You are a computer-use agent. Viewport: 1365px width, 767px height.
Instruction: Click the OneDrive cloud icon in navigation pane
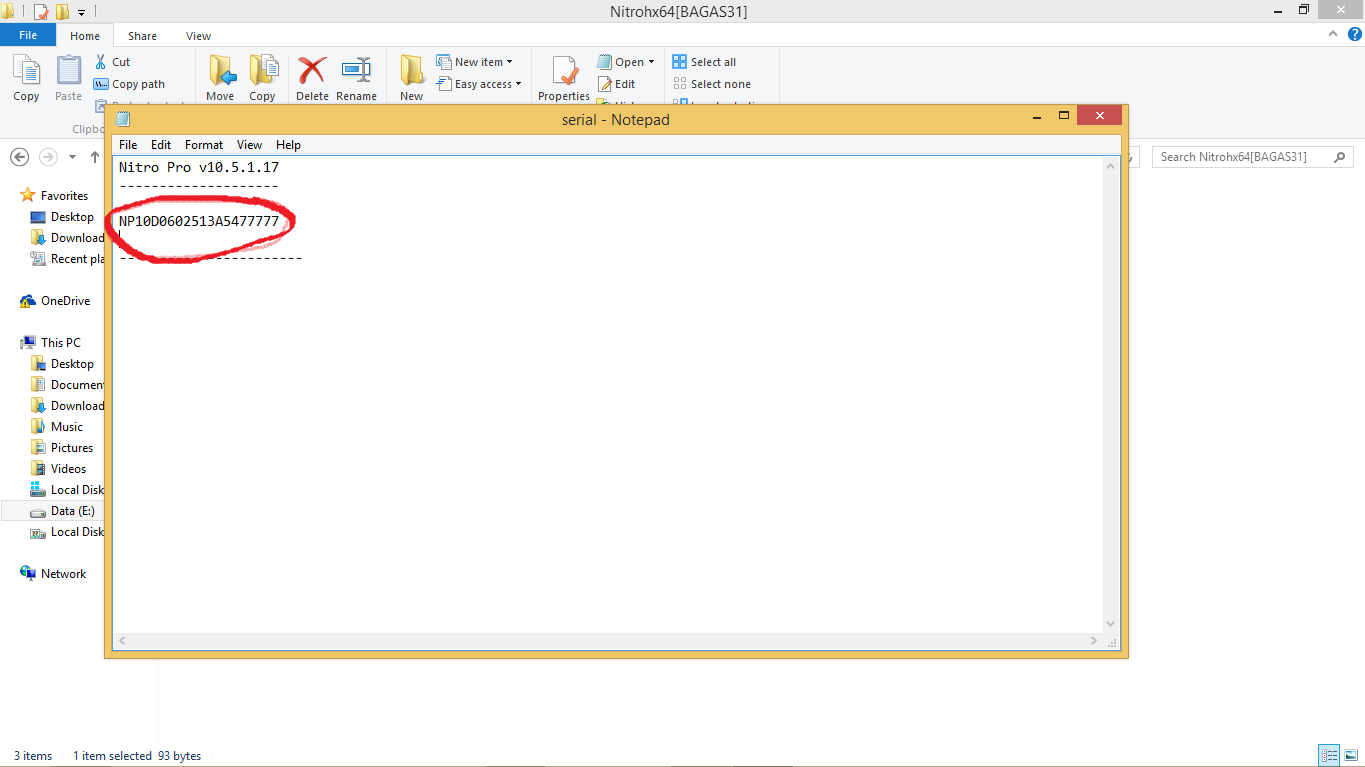point(28,301)
